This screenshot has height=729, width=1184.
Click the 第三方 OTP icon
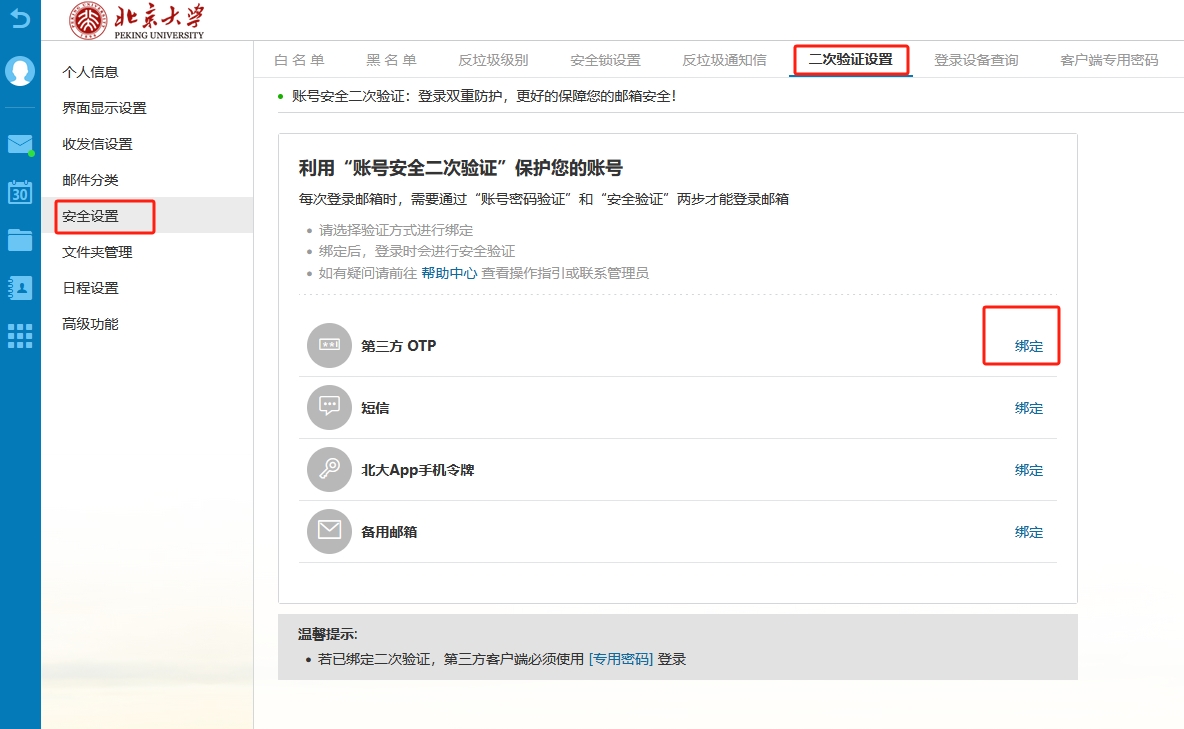(x=329, y=346)
